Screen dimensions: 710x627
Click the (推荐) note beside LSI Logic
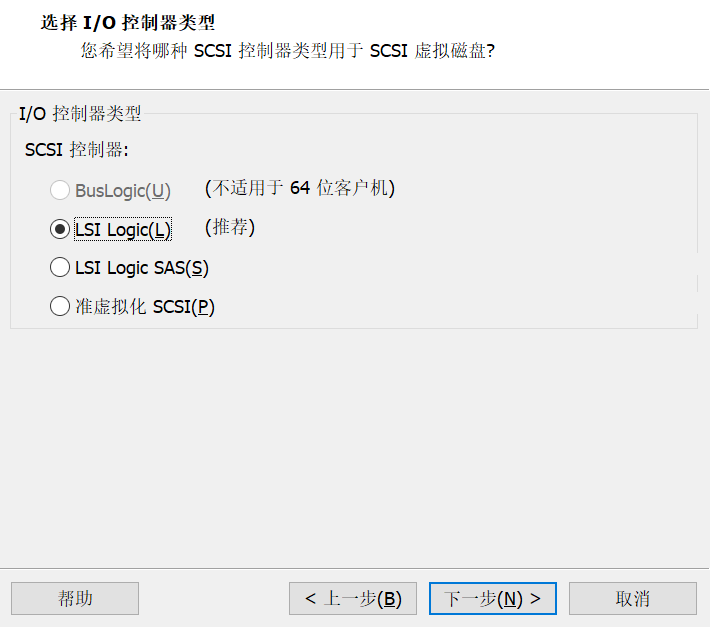[230, 228]
